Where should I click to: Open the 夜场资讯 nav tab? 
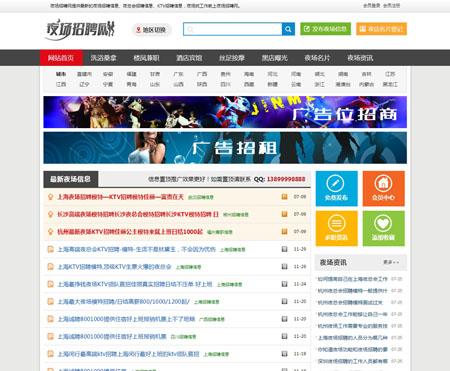360,58
